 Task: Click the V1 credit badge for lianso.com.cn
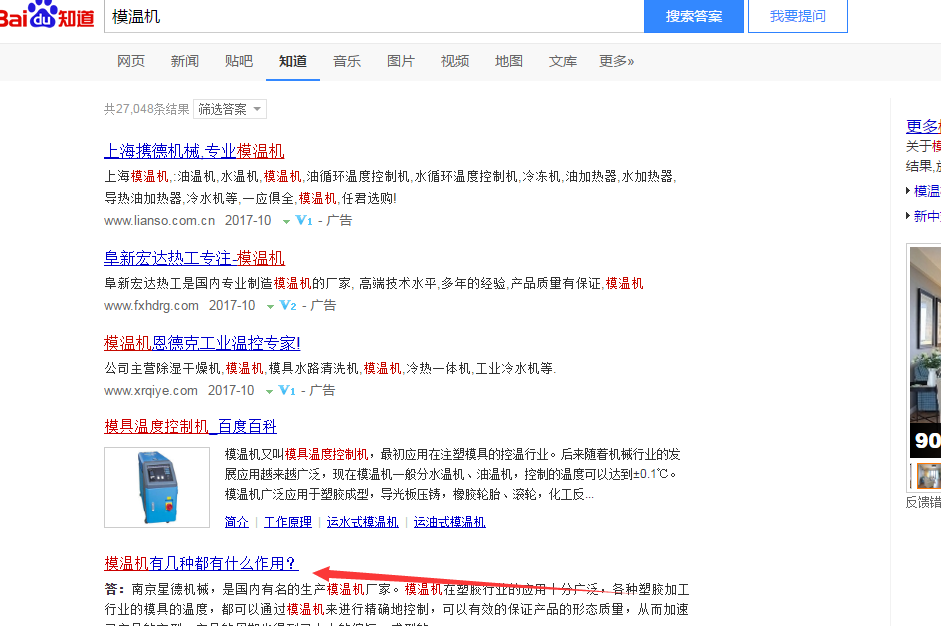(x=304, y=221)
